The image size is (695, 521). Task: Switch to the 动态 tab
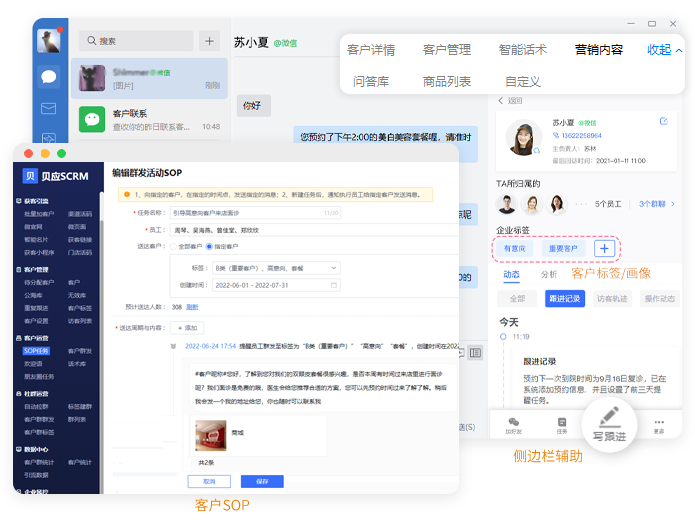pos(511,275)
